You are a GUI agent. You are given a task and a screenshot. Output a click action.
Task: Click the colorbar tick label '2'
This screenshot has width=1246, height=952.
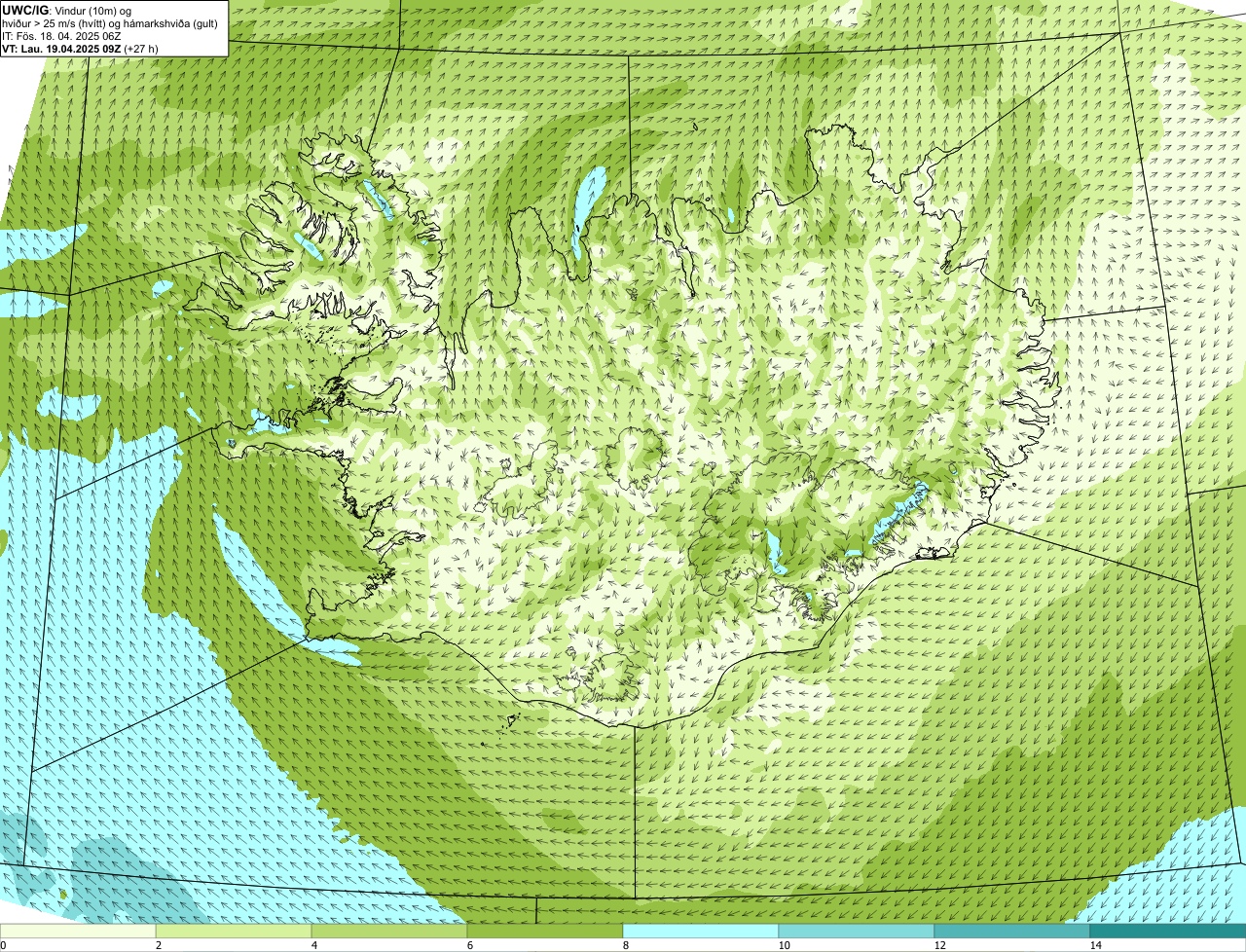pos(158,945)
